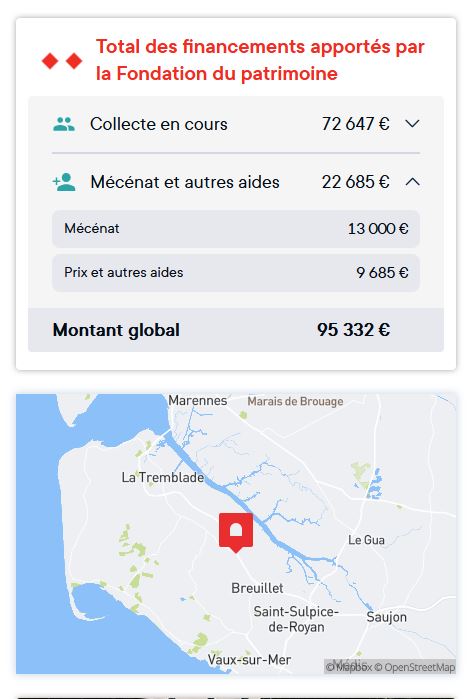Image resolution: width=472 pixels, height=699 pixels.
Task: Click La Tremblade label on map
Action: [163, 477]
